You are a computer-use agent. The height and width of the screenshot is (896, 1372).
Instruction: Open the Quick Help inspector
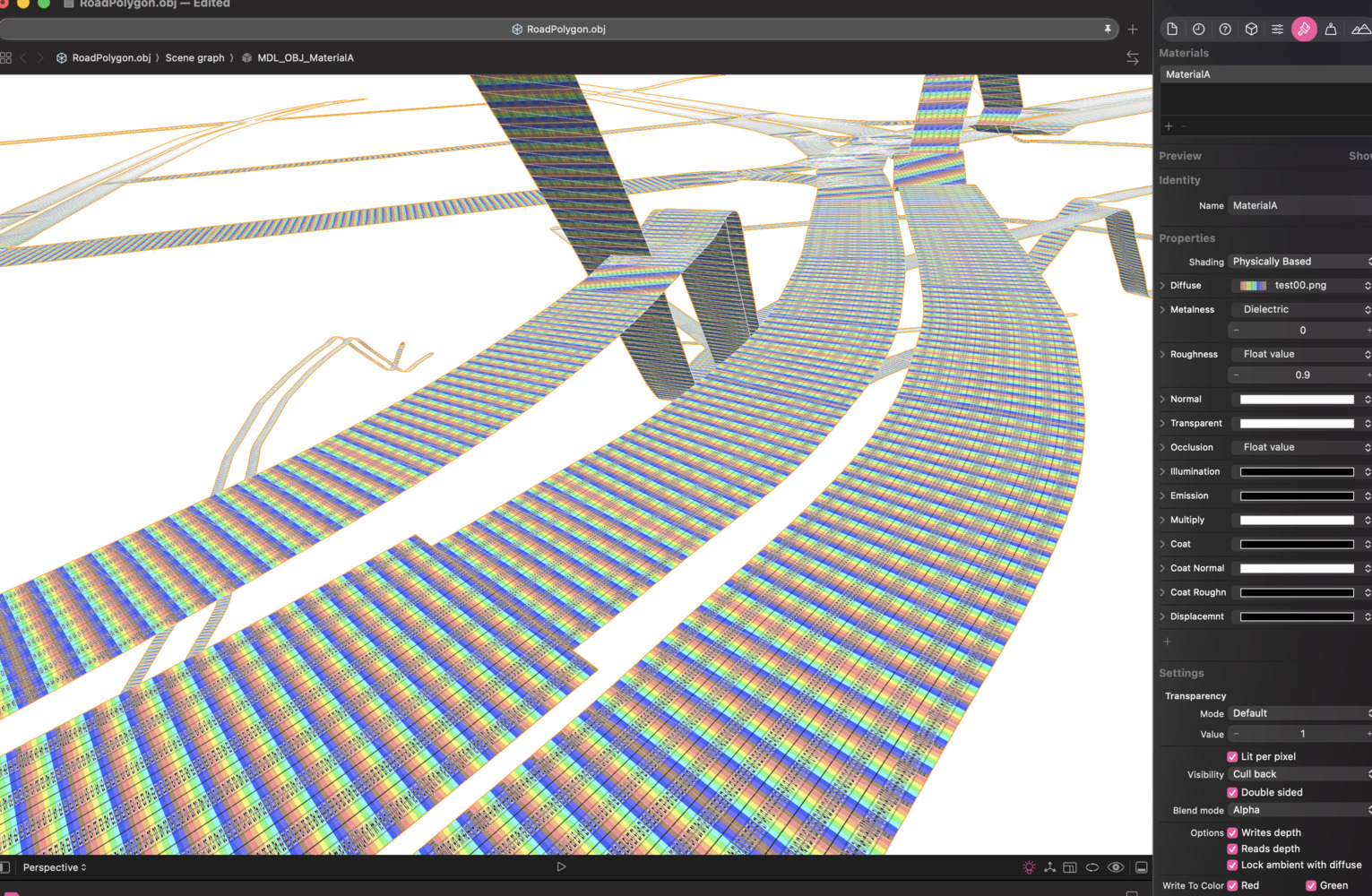coord(1225,29)
